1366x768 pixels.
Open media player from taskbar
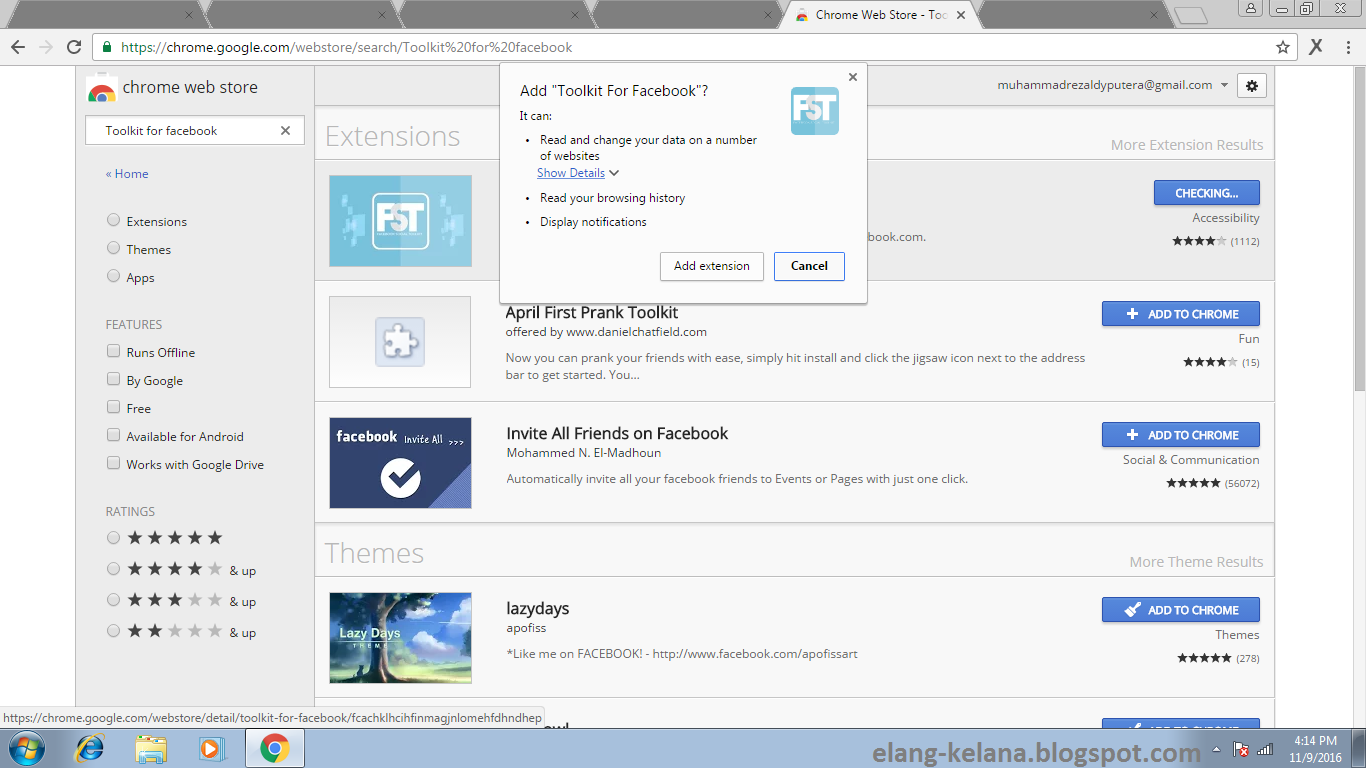[212, 748]
